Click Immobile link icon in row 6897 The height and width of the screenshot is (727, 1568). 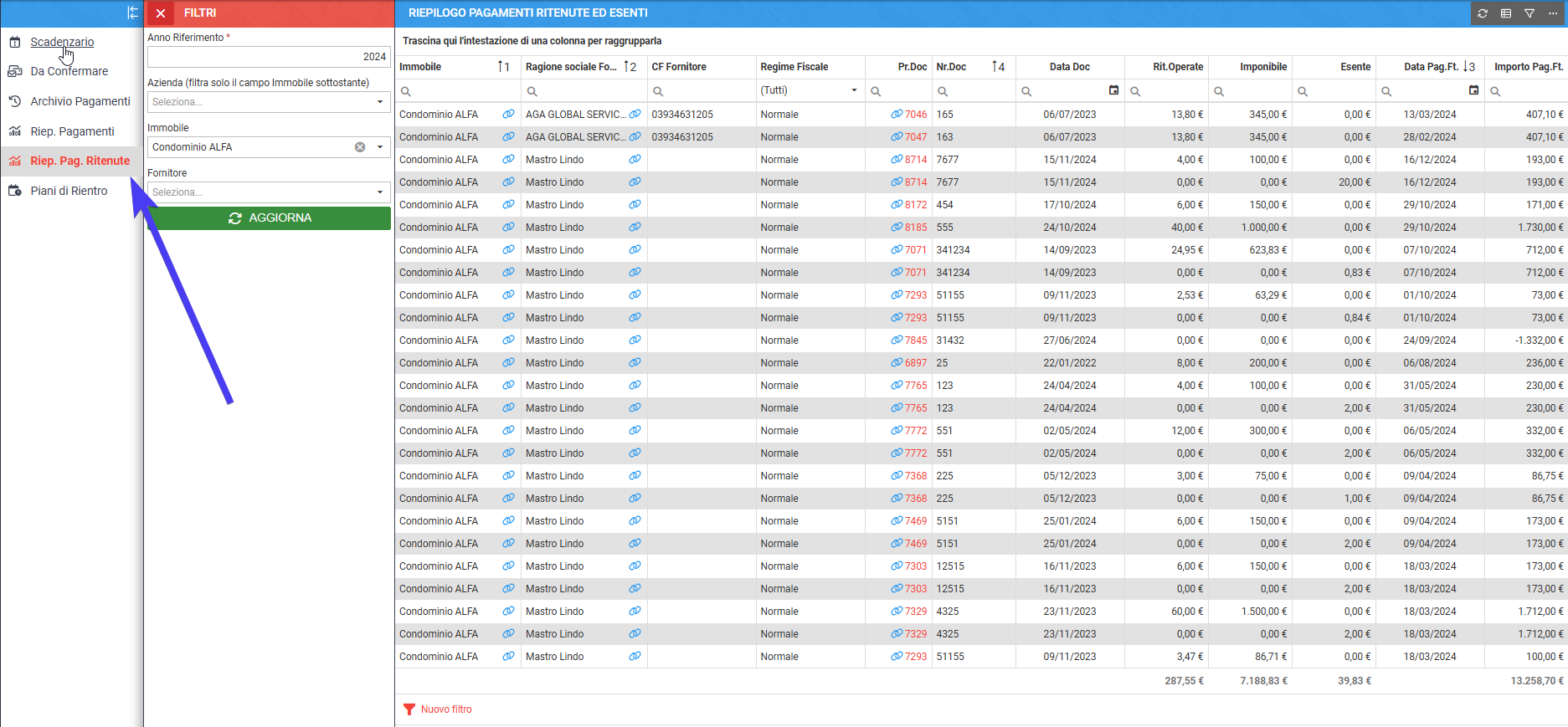[508, 362]
